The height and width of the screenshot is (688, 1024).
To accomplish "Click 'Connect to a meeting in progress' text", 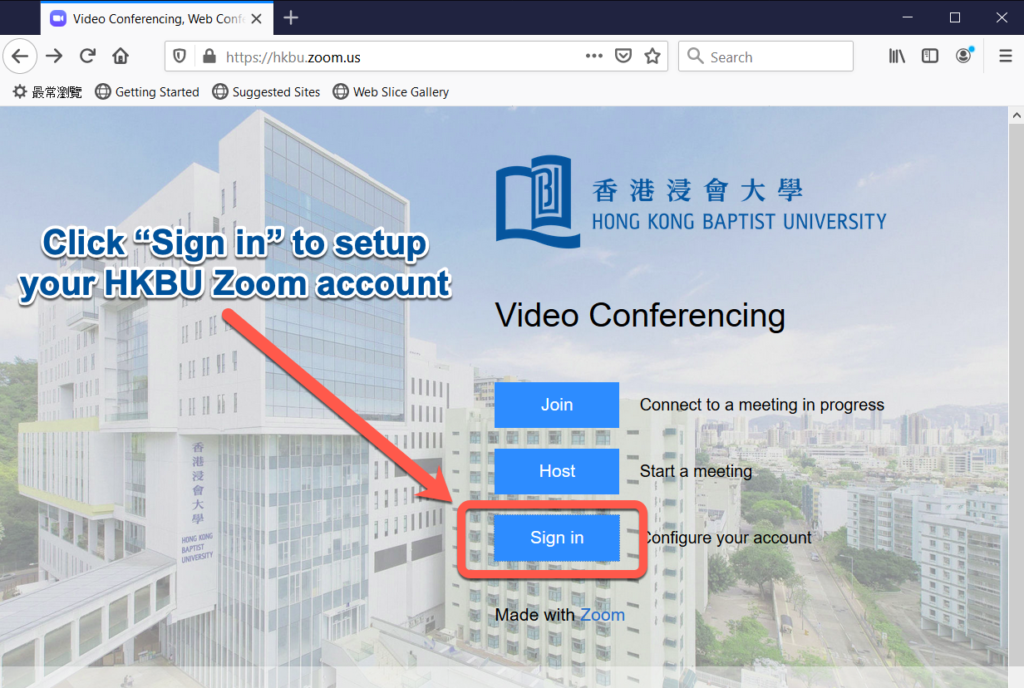I will tap(762, 405).
